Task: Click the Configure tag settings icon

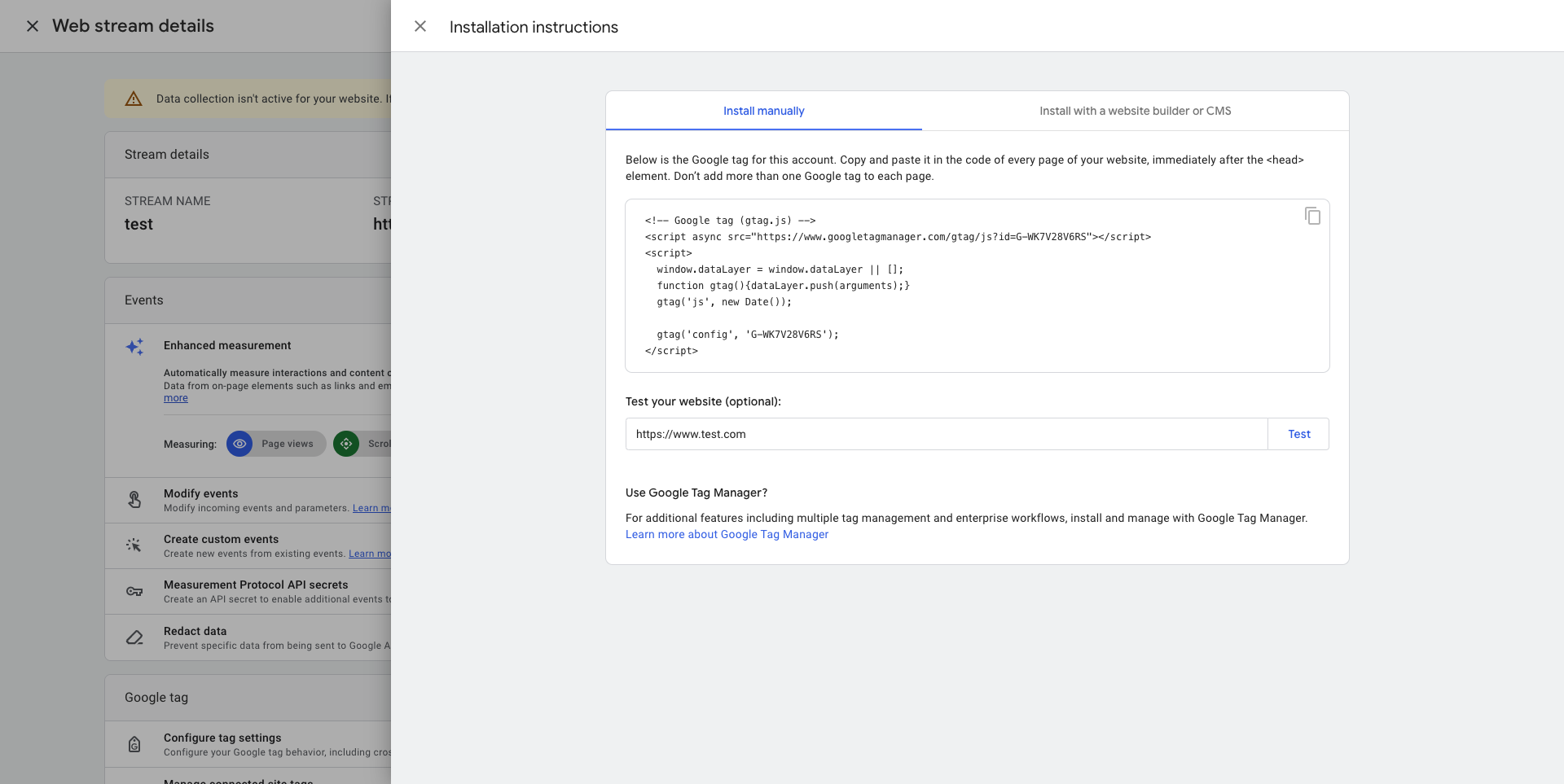Action: 134,744
